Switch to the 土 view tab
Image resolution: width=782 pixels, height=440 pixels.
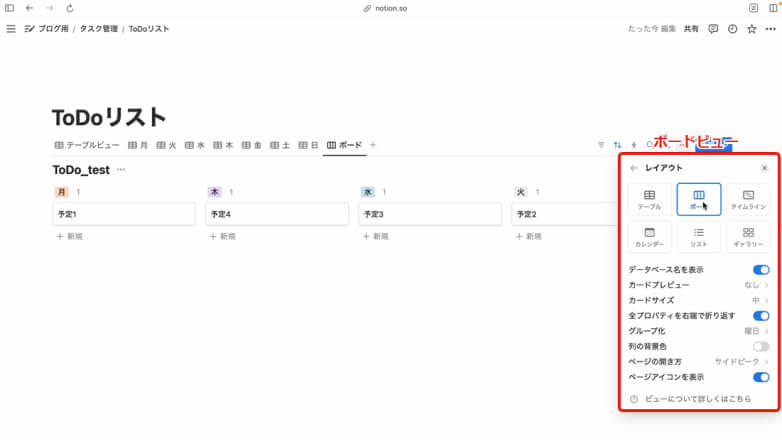point(280,145)
